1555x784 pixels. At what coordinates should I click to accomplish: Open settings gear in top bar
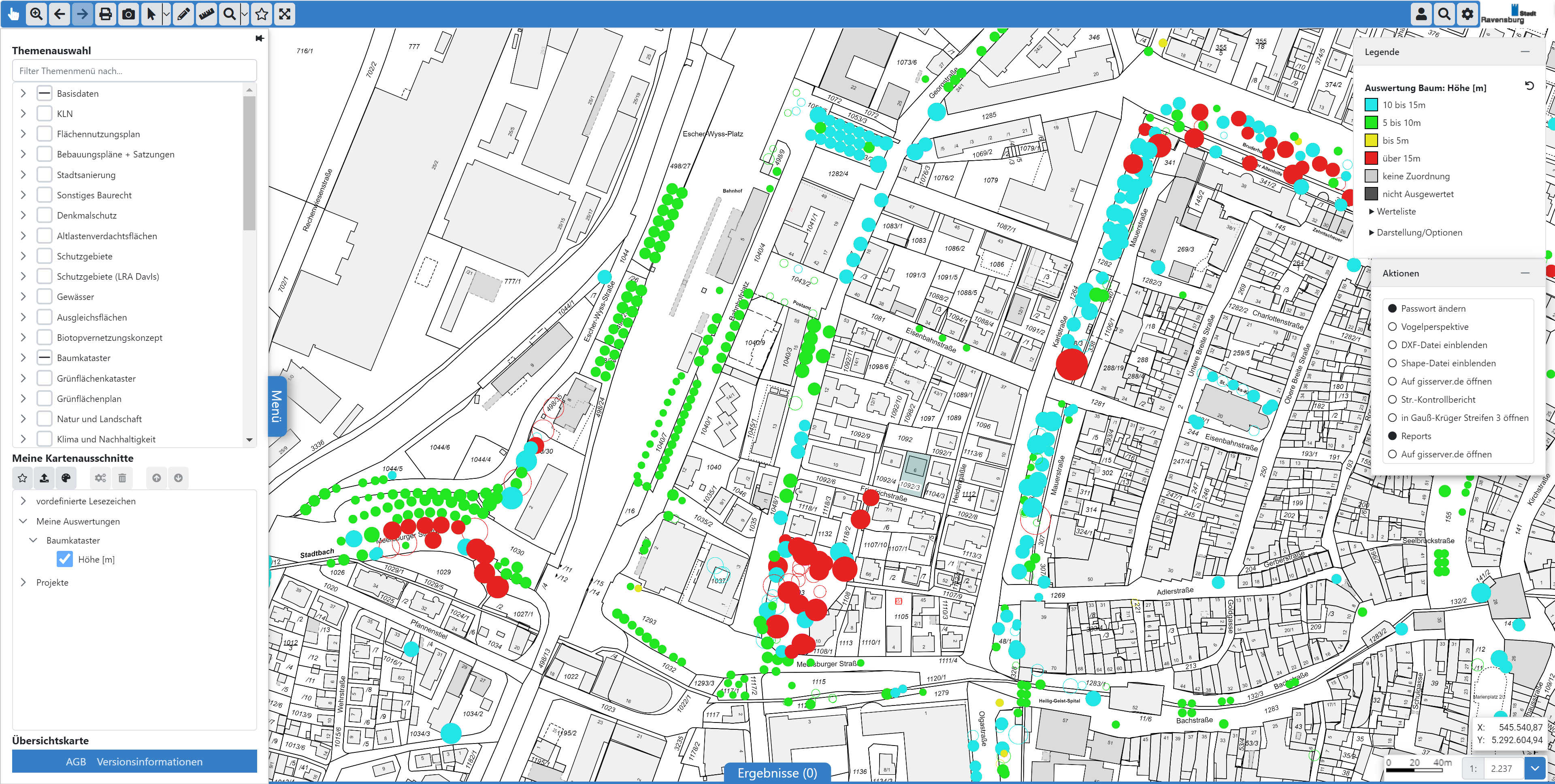pos(1468,14)
